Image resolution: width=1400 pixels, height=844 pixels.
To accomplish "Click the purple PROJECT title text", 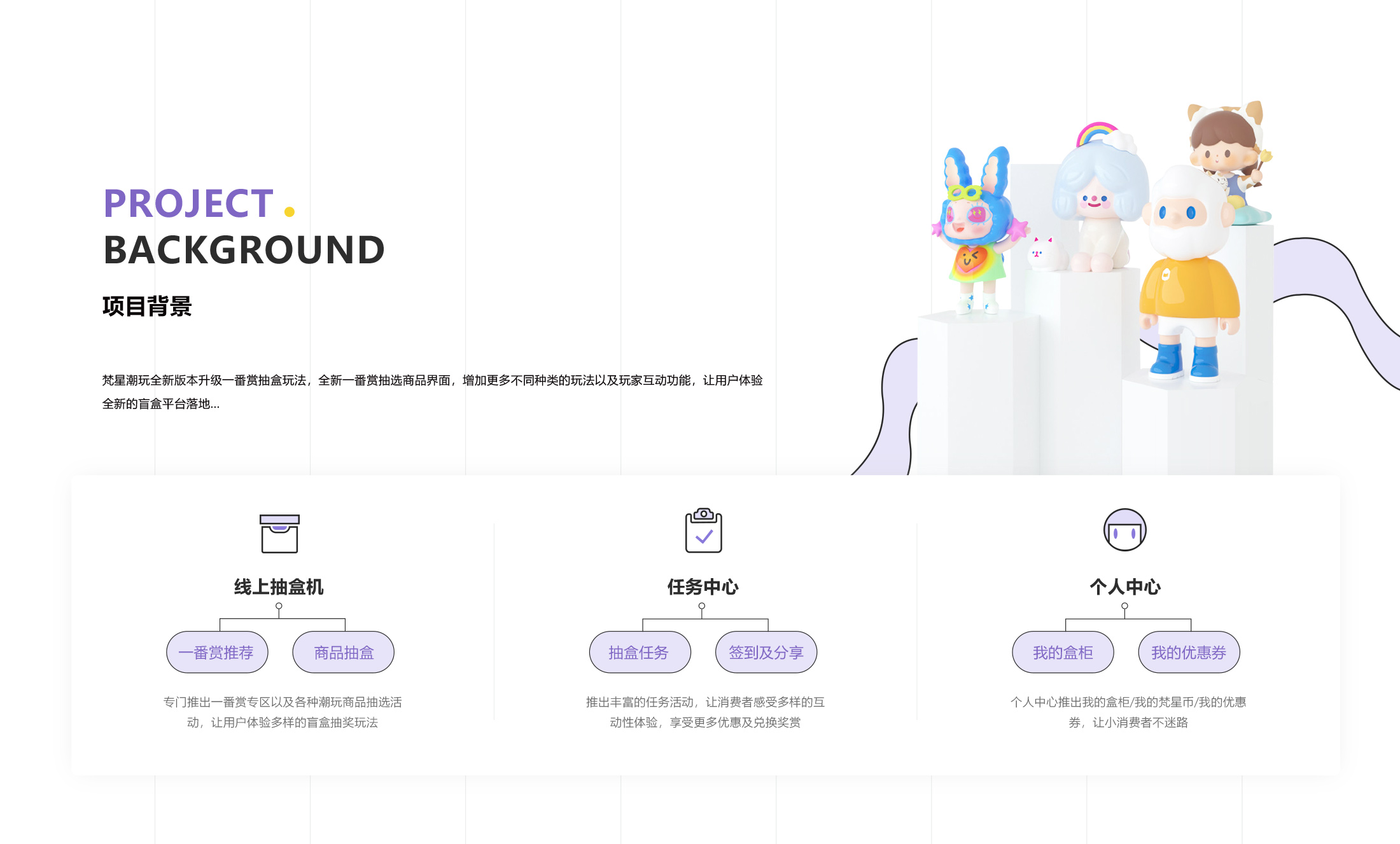I will pos(188,204).
